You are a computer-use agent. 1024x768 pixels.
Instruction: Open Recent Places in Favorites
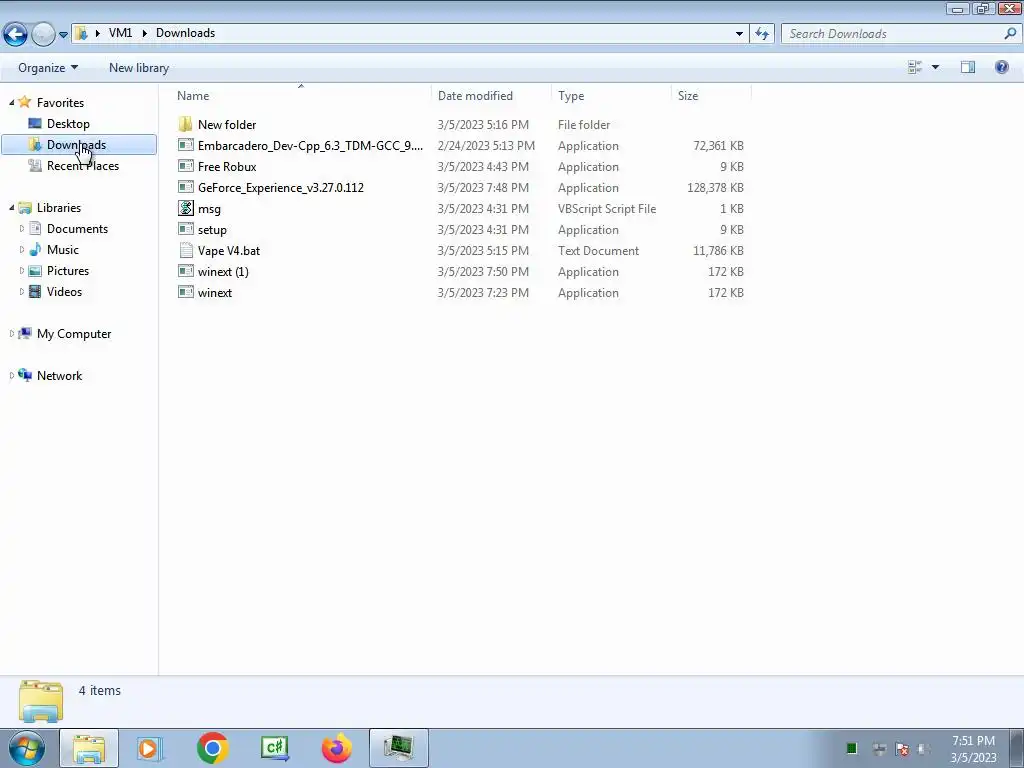coord(83,165)
